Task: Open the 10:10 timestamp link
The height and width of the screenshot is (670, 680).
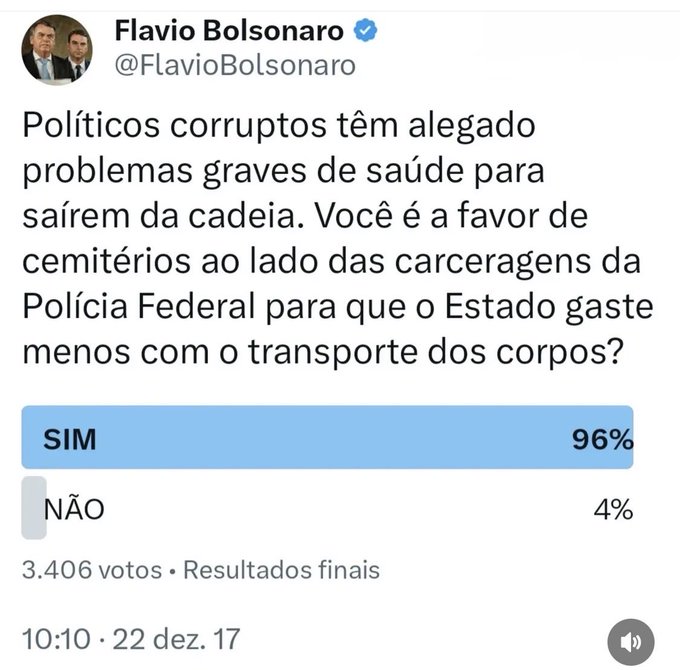Action: point(56,637)
